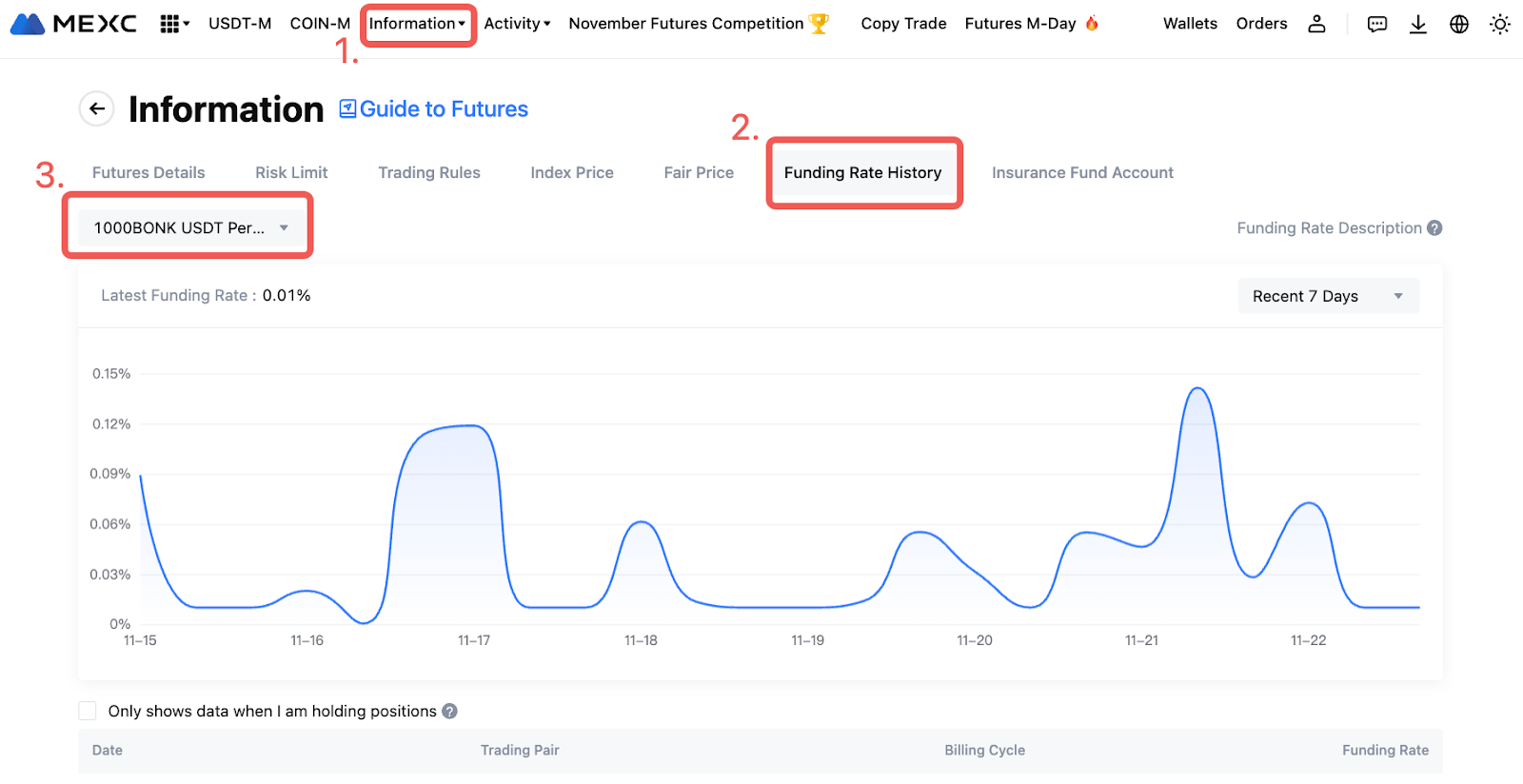Click the Funding Rate Description help icon

click(x=1434, y=228)
